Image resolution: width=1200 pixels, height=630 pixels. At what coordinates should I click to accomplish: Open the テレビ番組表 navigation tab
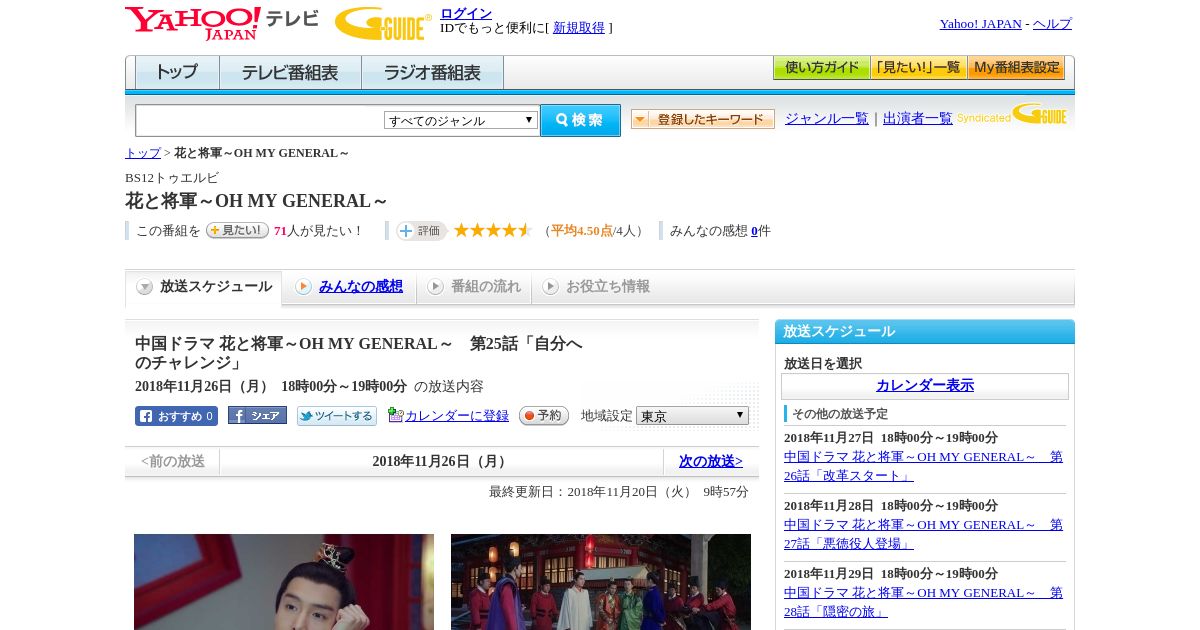point(290,73)
